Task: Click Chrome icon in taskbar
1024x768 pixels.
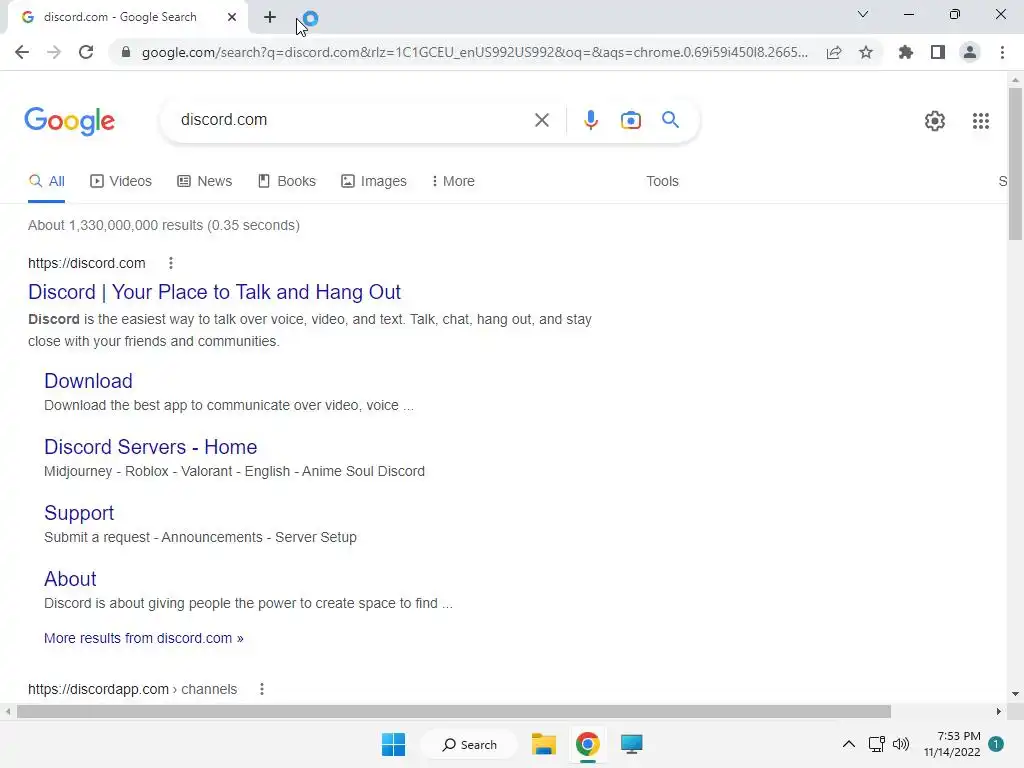Action: pos(588,744)
